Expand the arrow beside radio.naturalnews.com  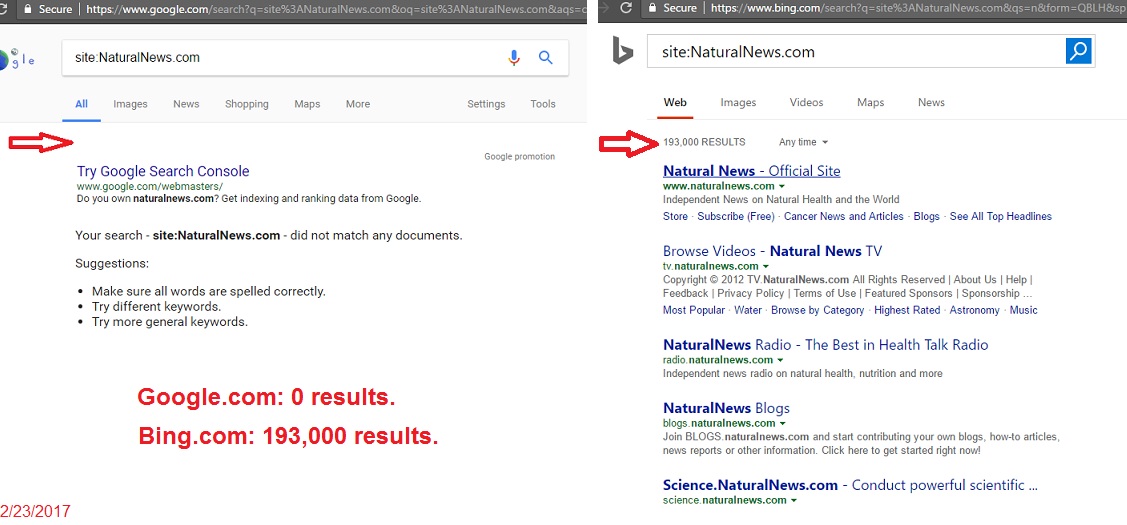[x=780, y=360]
